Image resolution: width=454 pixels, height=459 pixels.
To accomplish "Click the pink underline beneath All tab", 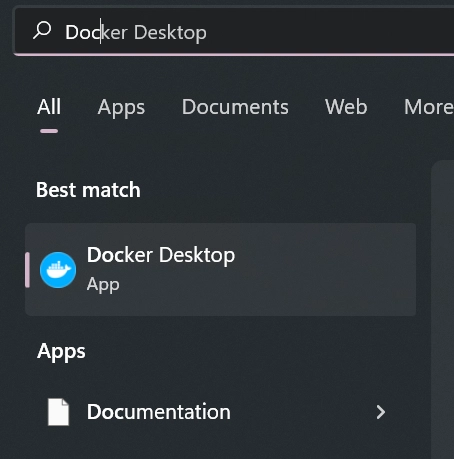I will [49, 131].
